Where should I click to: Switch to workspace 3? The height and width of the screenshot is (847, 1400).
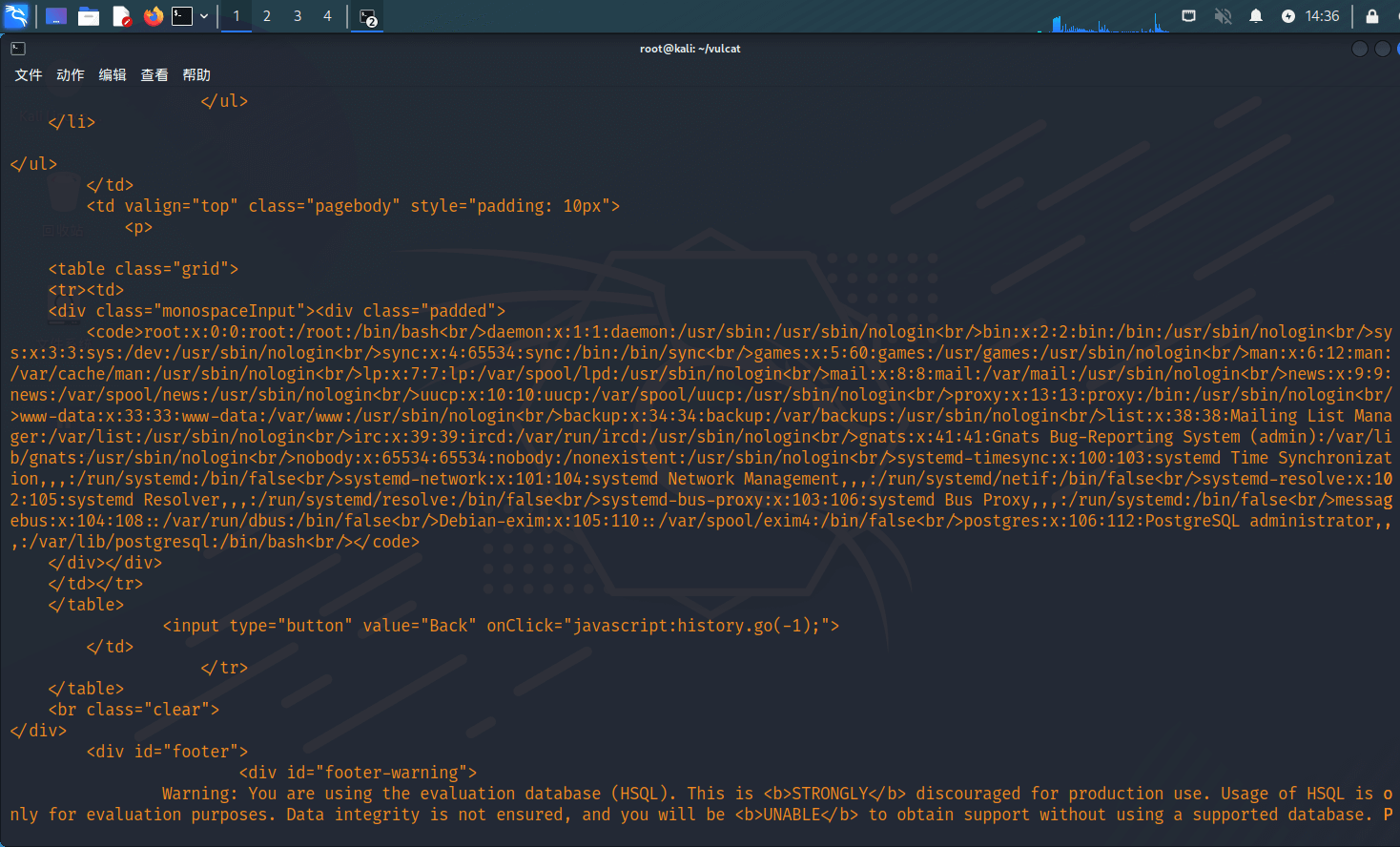tap(298, 16)
